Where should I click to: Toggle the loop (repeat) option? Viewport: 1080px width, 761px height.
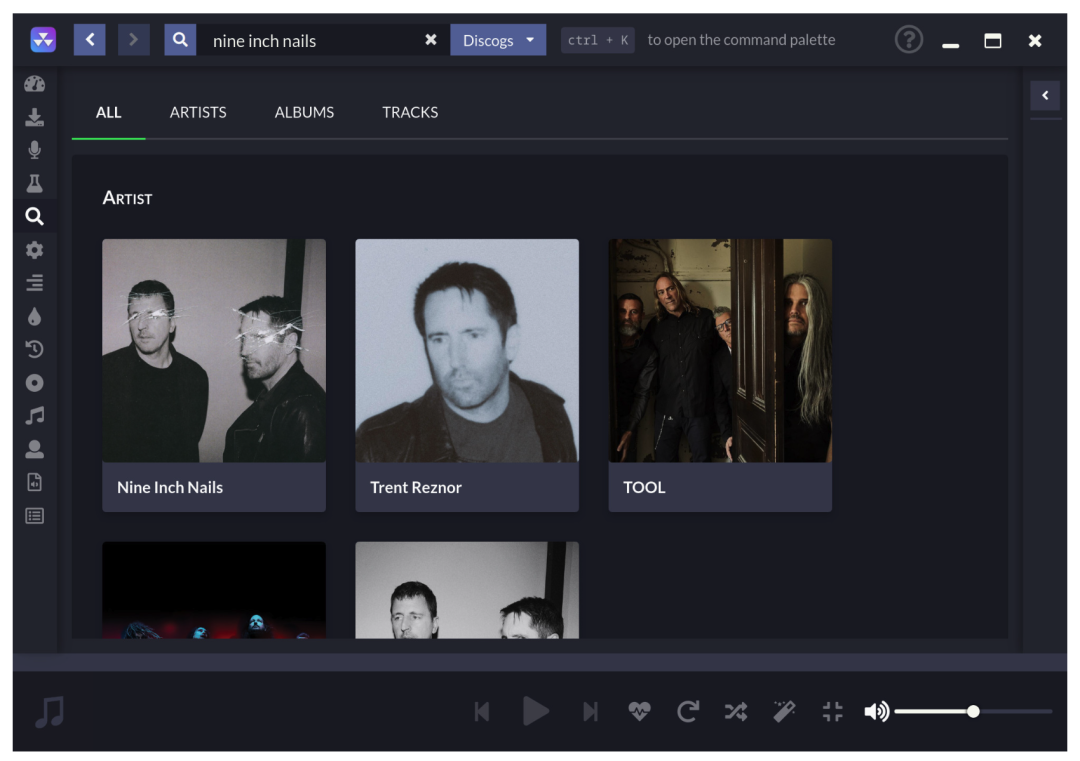tap(687, 711)
